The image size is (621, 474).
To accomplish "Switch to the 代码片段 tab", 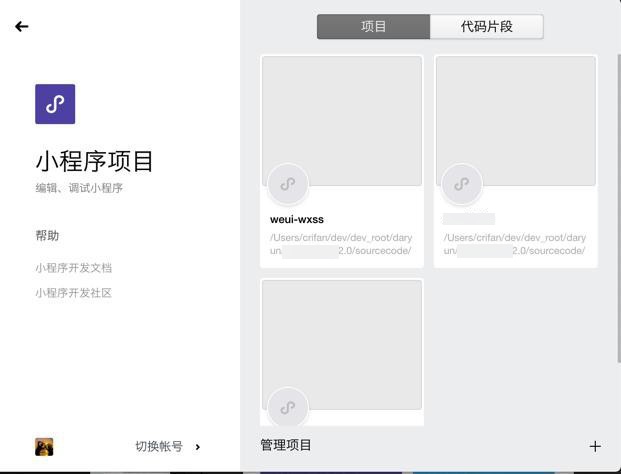I will coord(487,27).
